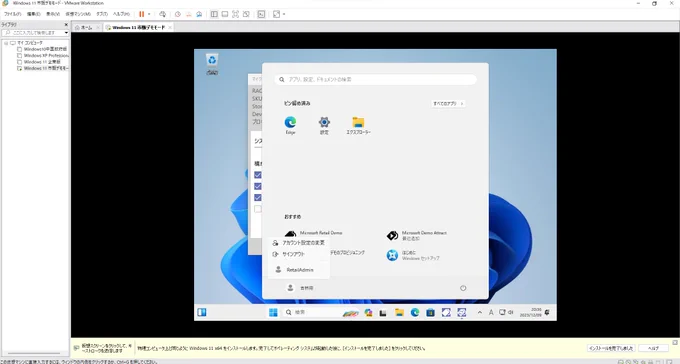Open Microsoft Demo Attract recommended item

(417, 236)
